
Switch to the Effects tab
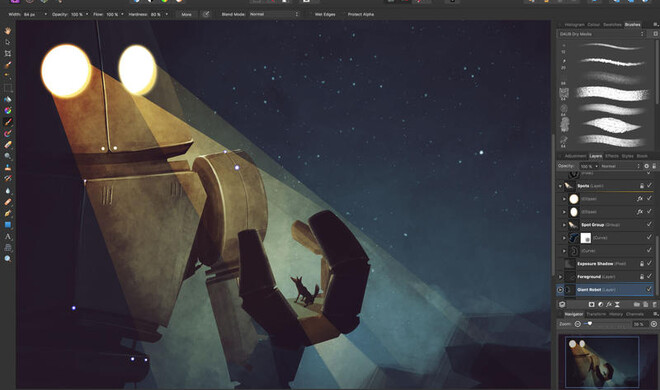pos(612,156)
